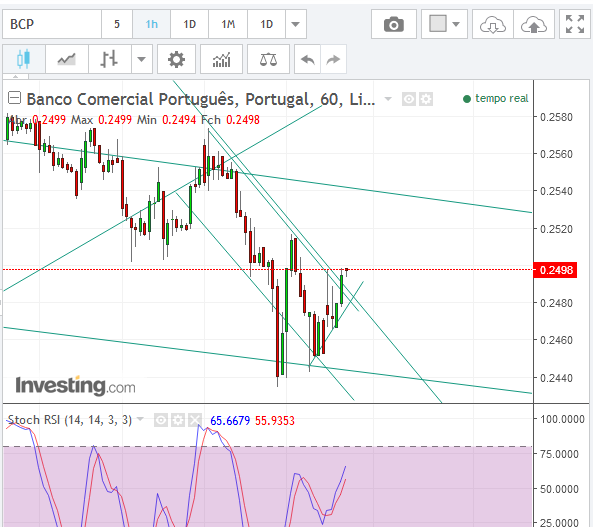Click the 75.0000 Stoch RSI axis label
This screenshot has width=593, height=527.
[x=559, y=454]
